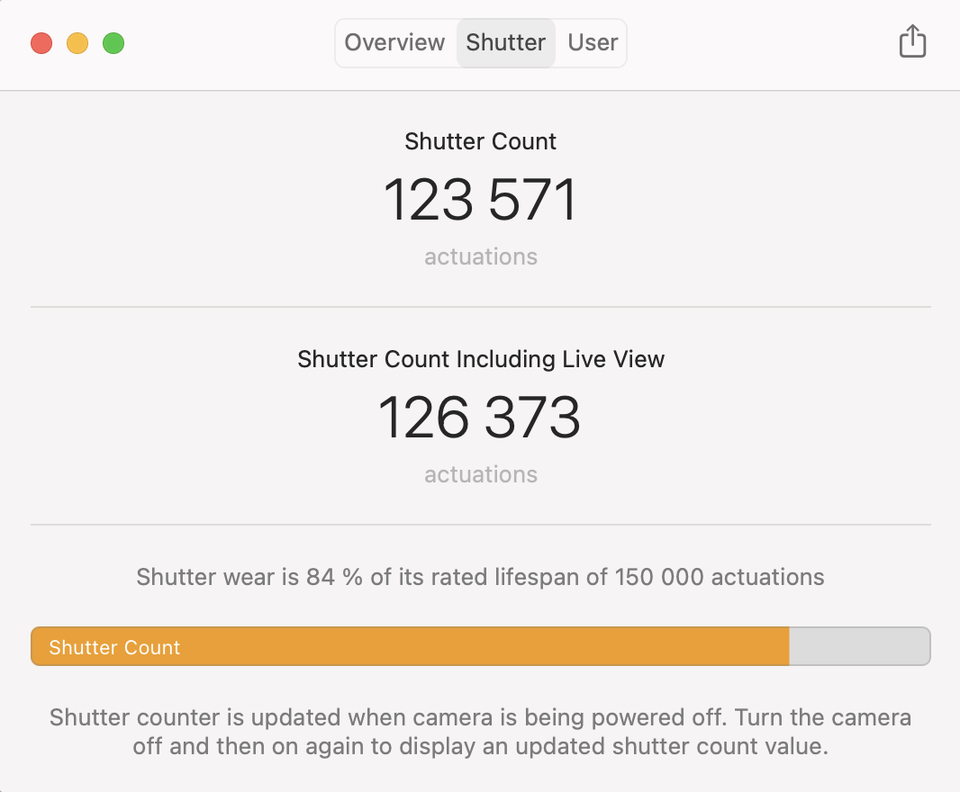The height and width of the screenshot is (792, 960).
Task: Click the 'Shutter Count Including Live View' heading
Action: pyautogui.click(x=480, y=360)
